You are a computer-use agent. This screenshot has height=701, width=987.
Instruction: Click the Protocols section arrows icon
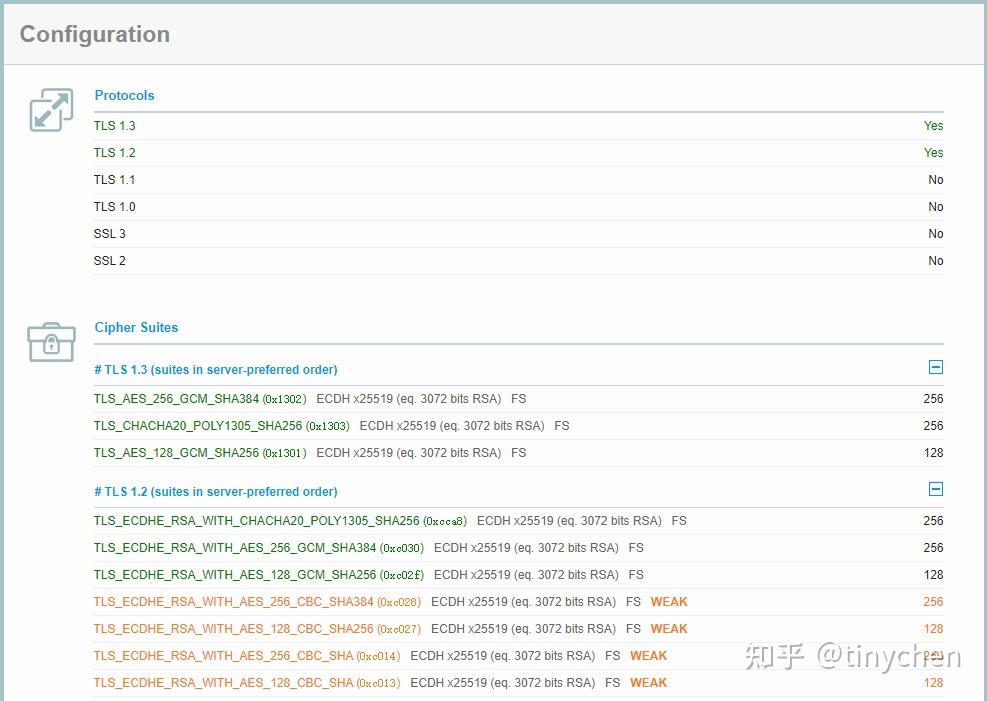click(50, 109)
